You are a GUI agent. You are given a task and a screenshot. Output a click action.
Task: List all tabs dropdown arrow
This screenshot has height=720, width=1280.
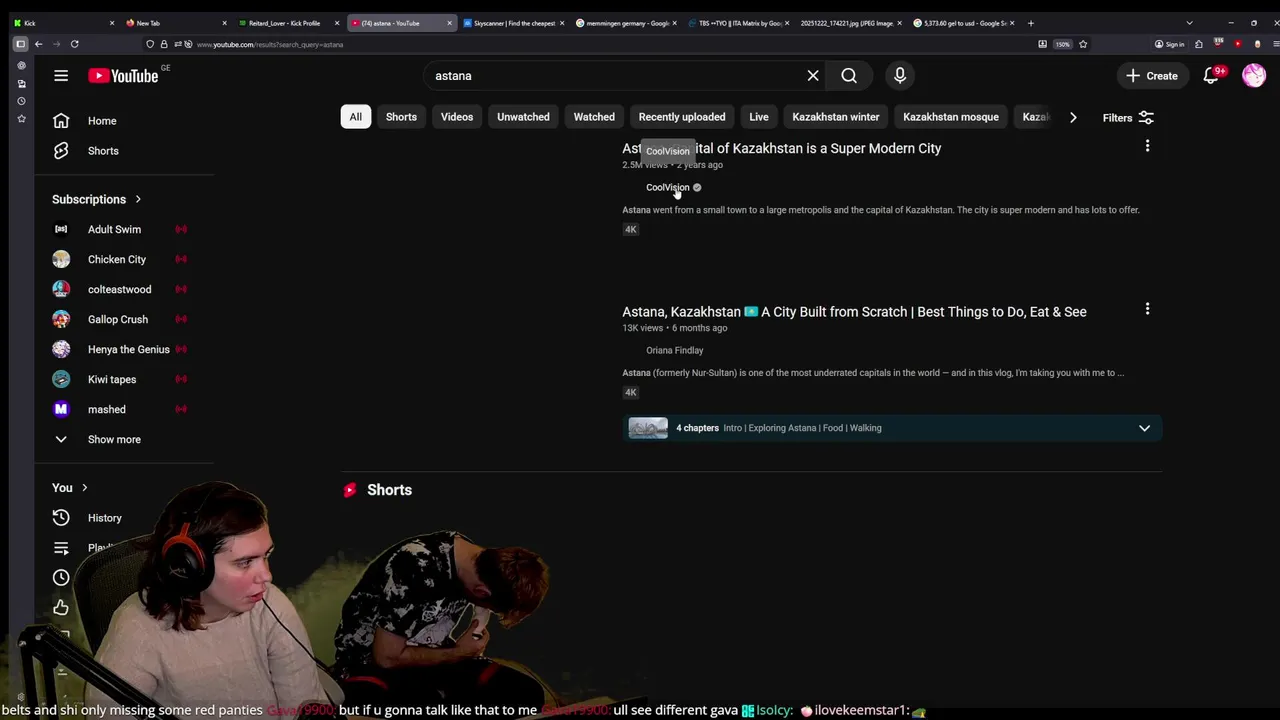1189,23
